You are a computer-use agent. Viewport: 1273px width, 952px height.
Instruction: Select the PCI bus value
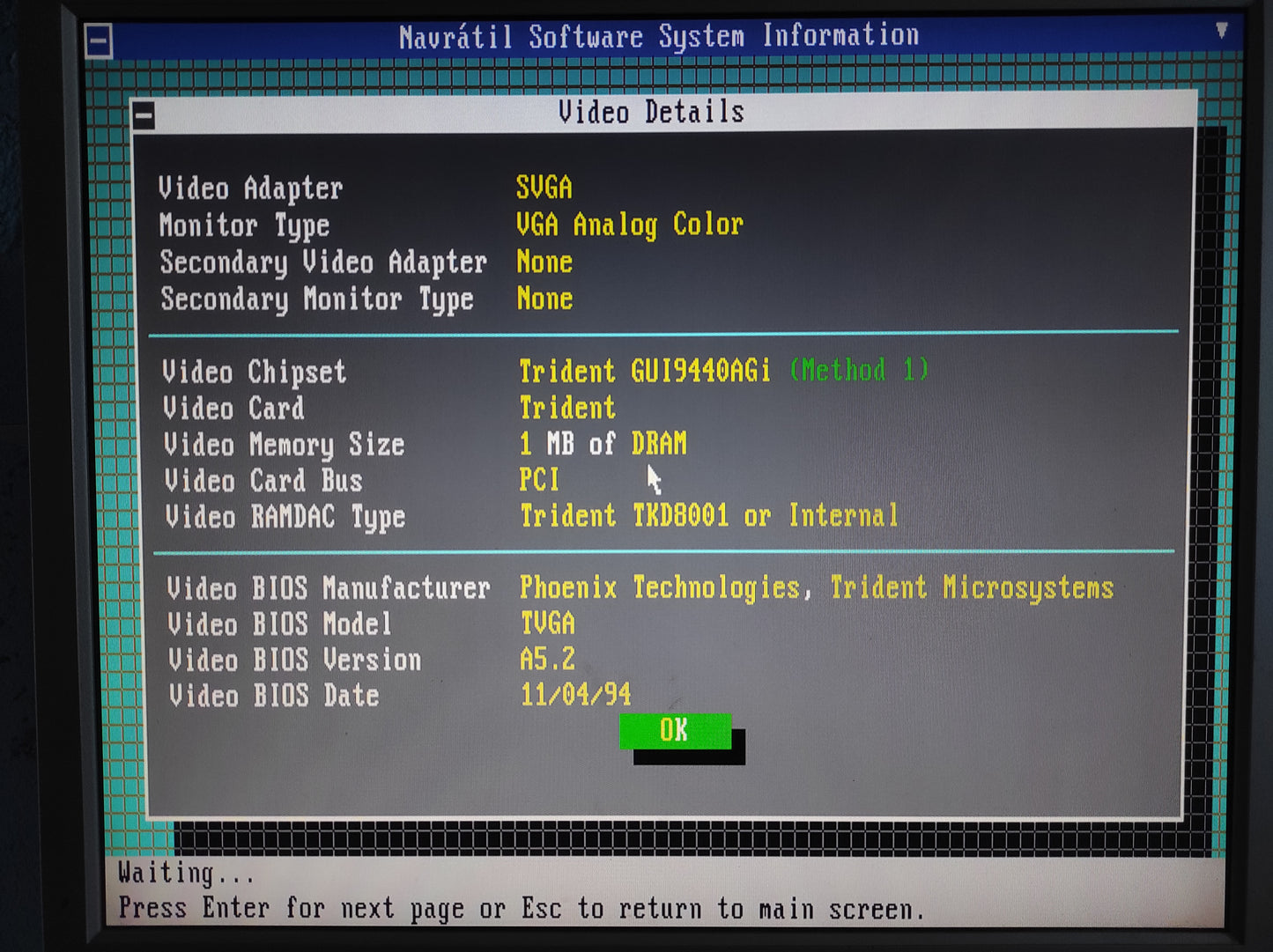[539, 480]
